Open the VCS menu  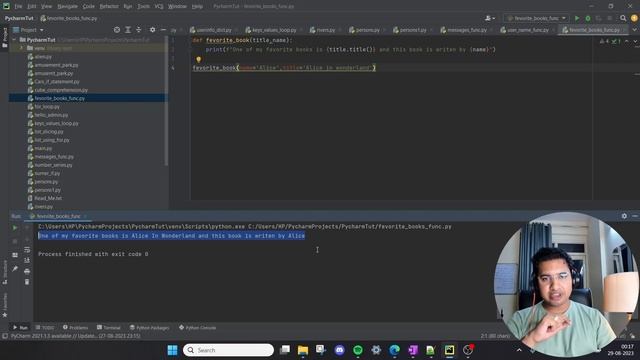[159, 7]
